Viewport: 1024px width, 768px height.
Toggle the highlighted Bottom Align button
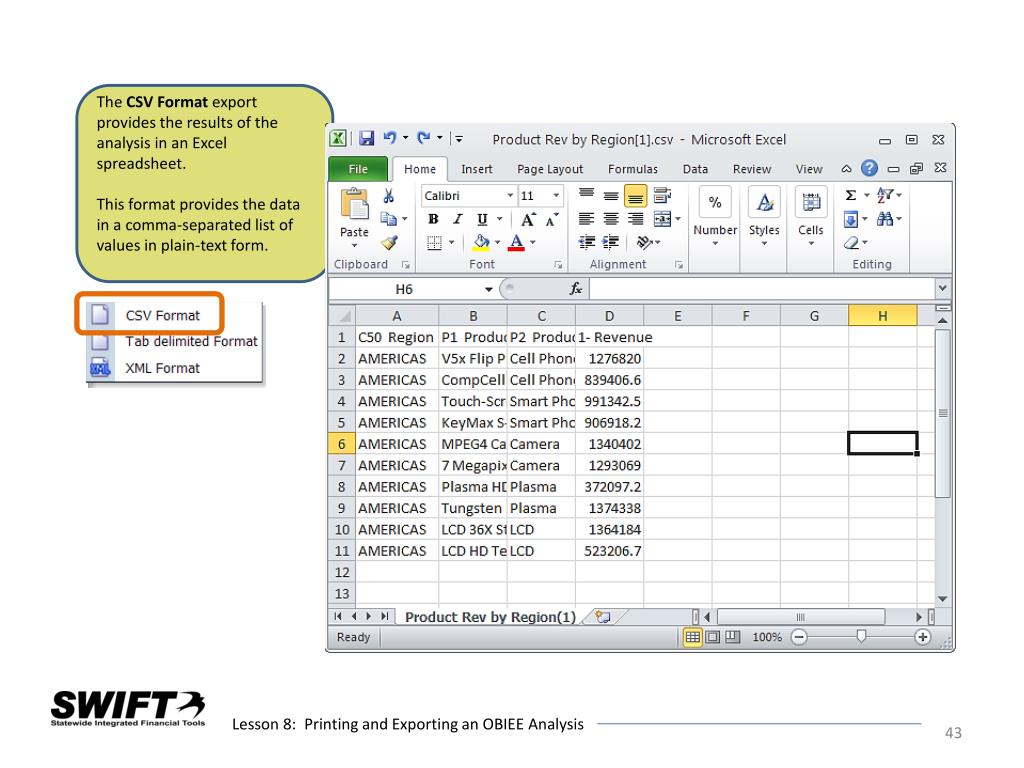(x=635, y=196)
